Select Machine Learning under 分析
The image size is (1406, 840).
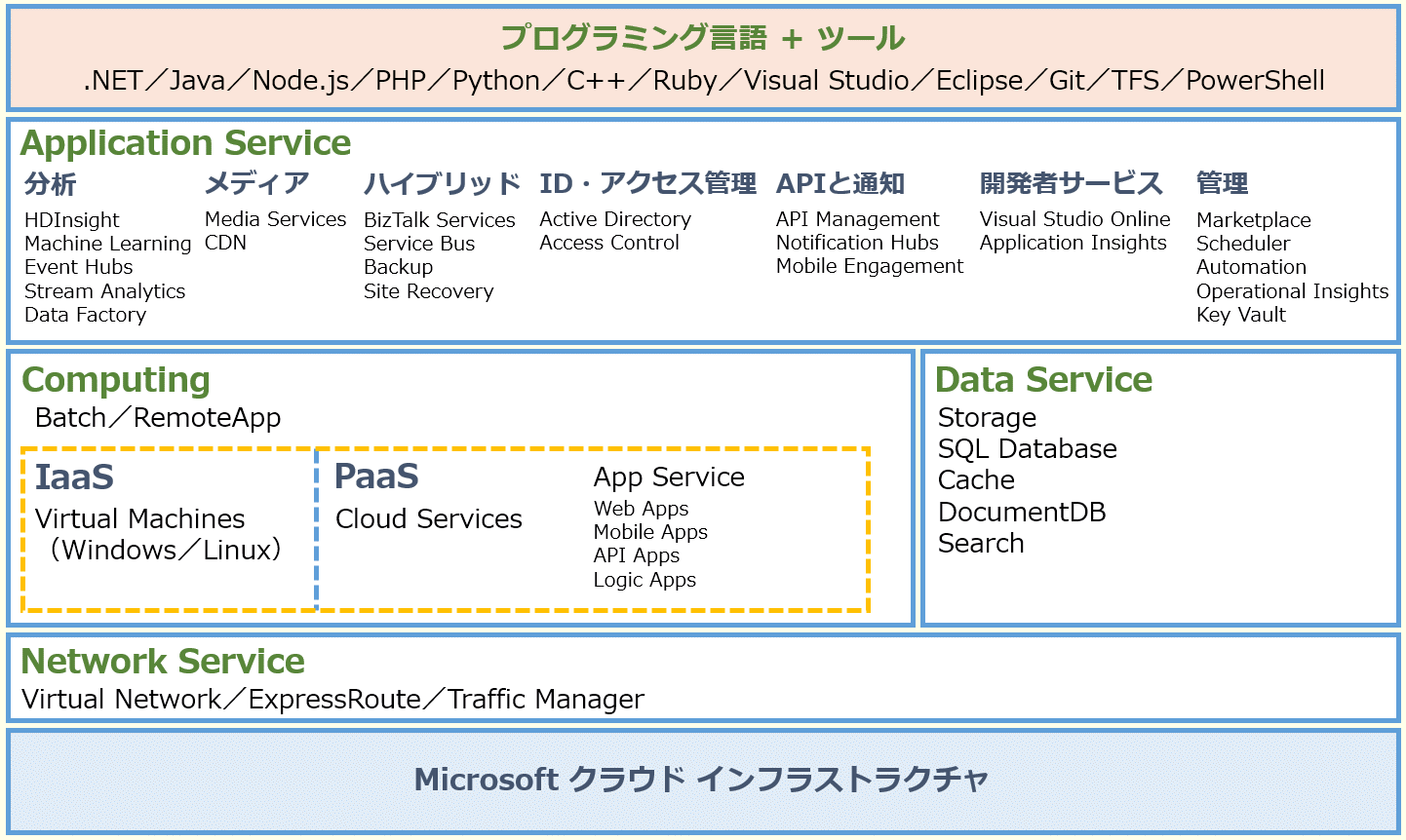tap(108, 244)
